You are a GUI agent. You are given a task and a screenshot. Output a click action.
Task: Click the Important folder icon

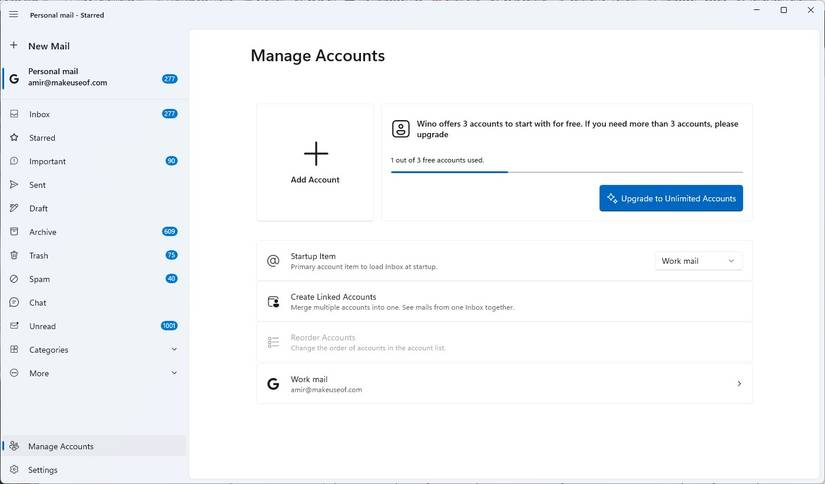[14, 161]
